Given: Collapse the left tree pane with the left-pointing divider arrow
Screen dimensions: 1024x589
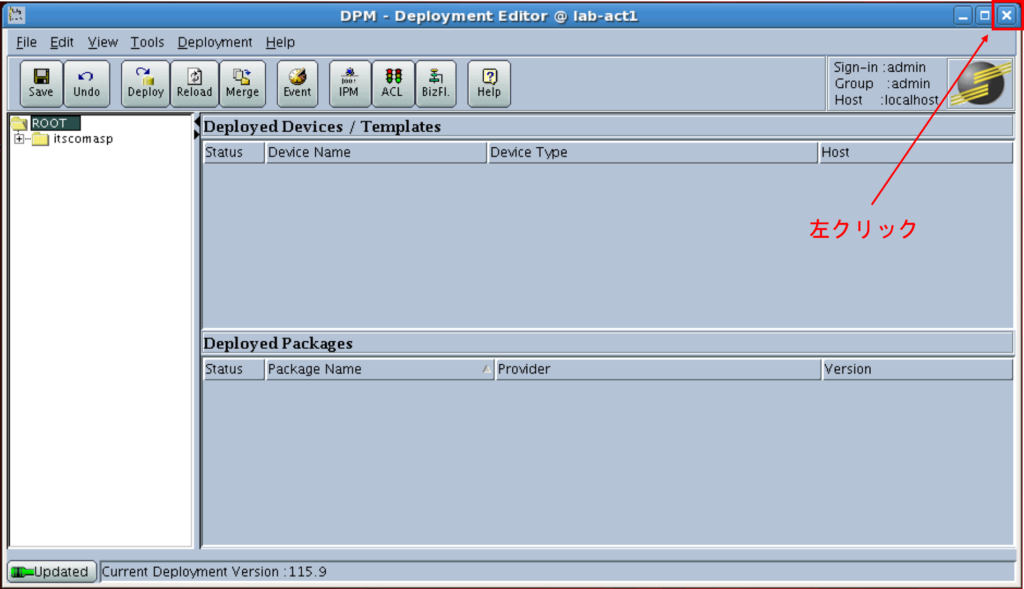Looking at the screenshot, I should pos(197,122).
